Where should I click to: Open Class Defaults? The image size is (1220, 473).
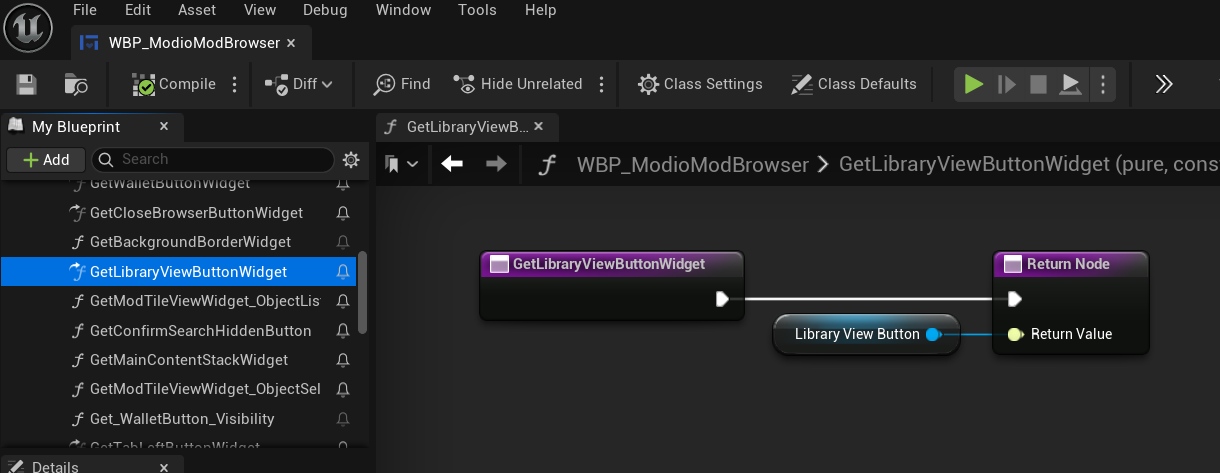coord(853,84)
